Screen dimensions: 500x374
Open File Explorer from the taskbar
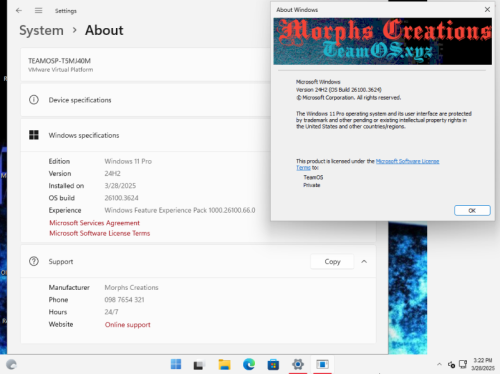click(x=224, y=364)
